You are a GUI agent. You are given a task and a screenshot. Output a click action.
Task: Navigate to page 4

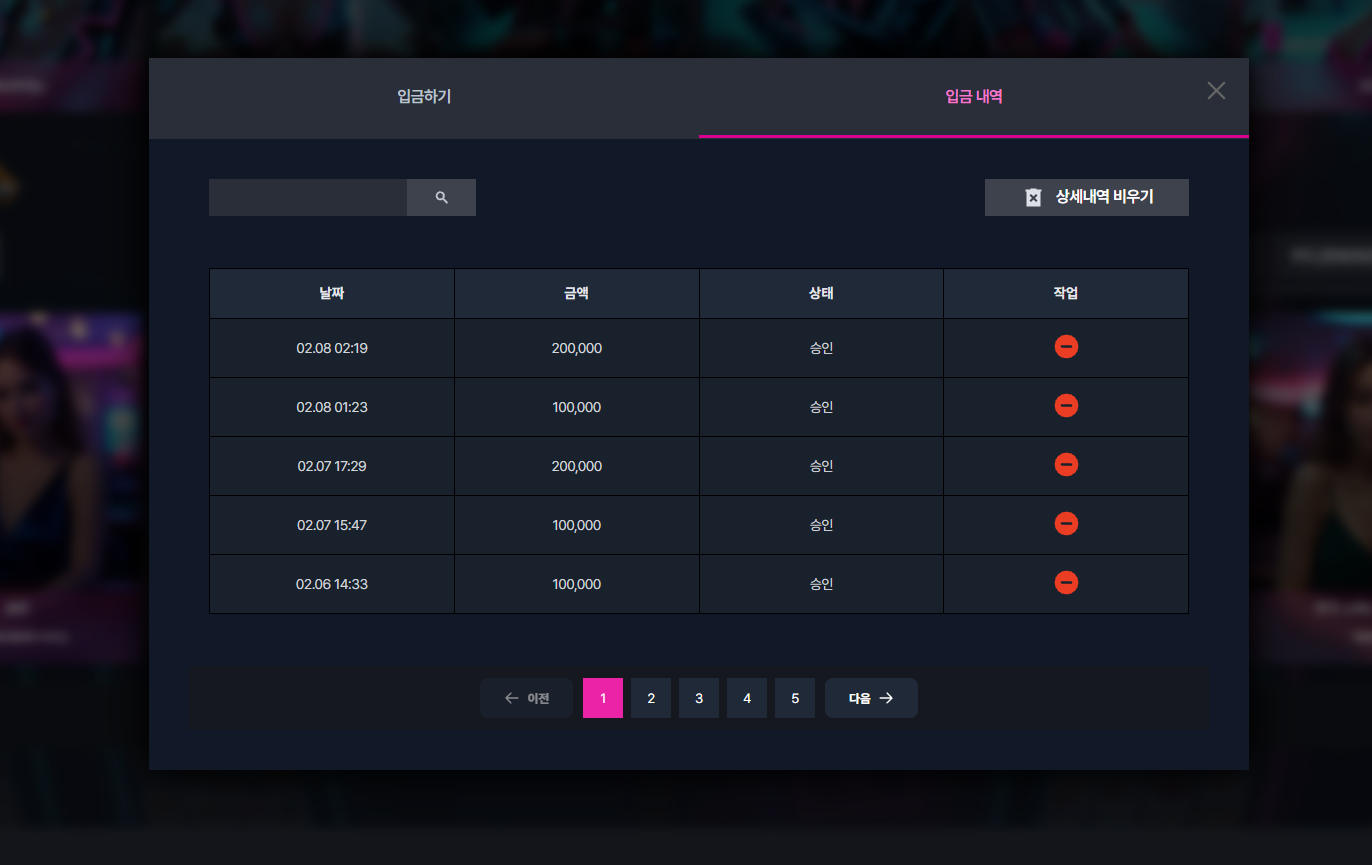[x=747, y=698]
